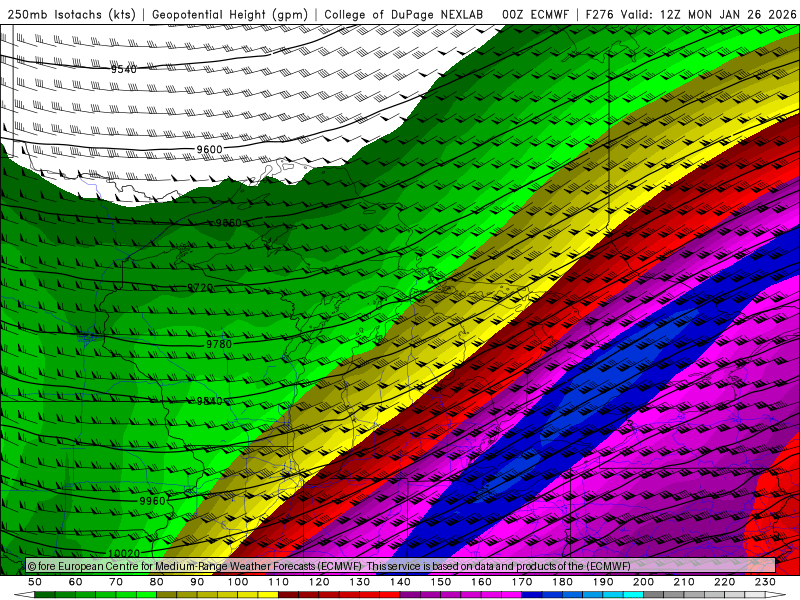Click the 9660 height contour label
Image resolution: width=800 pixels, height=600 pixels.
(x=228, y=223)
